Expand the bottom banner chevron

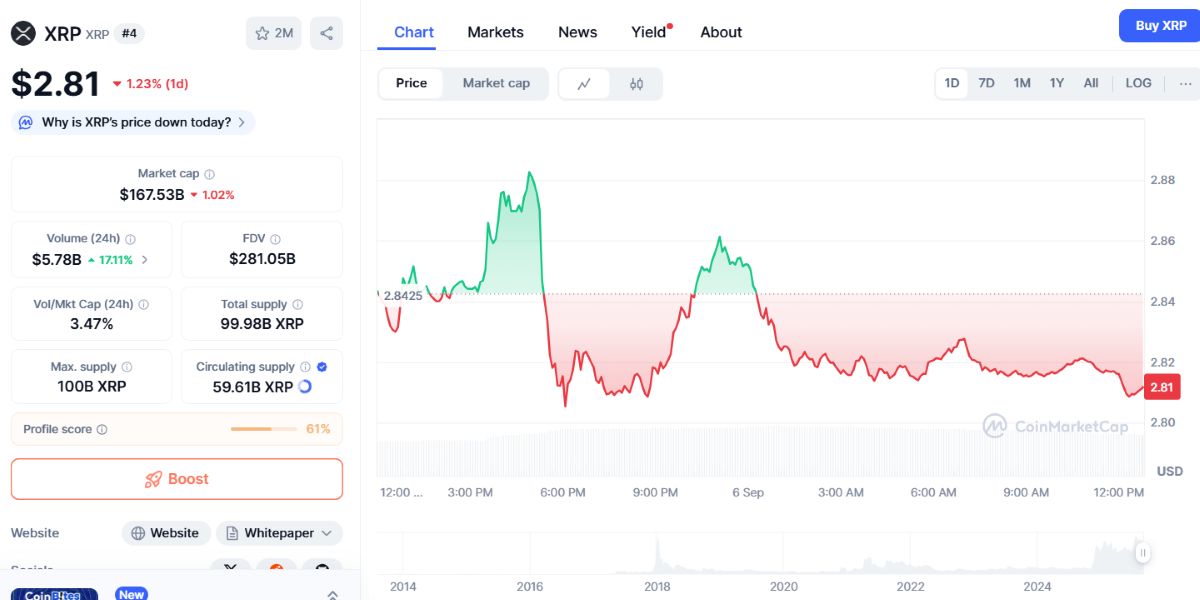(332, 595)
